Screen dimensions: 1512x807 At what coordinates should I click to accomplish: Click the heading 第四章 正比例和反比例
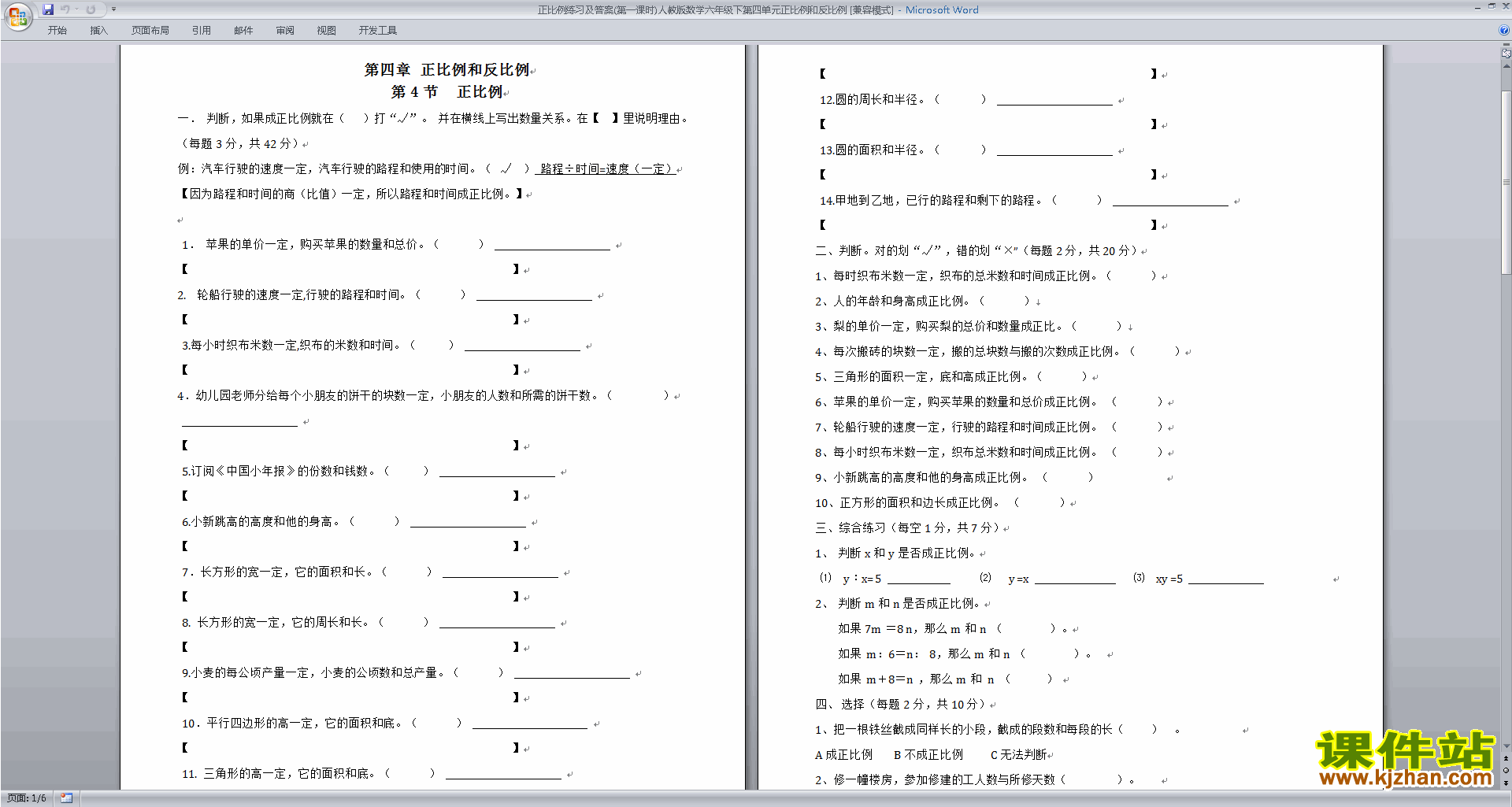pos(447,69)
